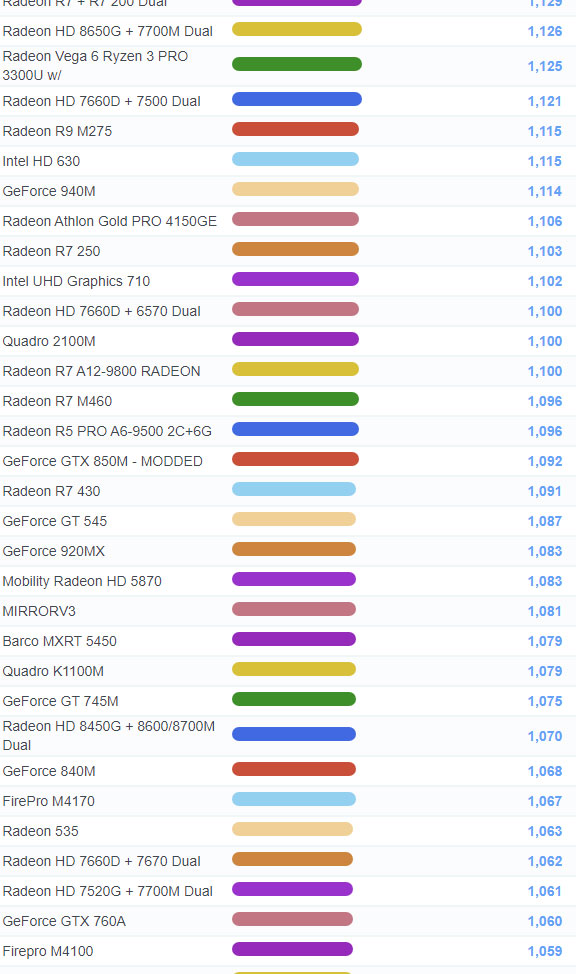Viewport: 576px width, 974px height.
Task: Open the GeForce GT 745M entry
Action: 60,701
